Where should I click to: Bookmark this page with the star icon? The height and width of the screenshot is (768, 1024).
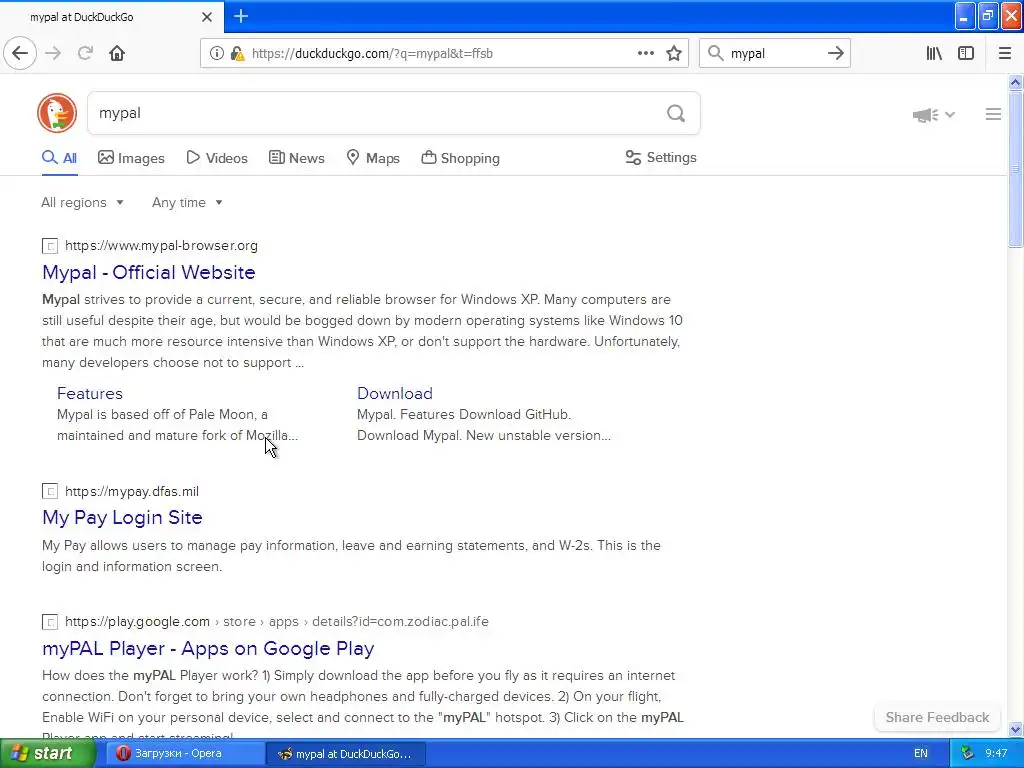674,54
